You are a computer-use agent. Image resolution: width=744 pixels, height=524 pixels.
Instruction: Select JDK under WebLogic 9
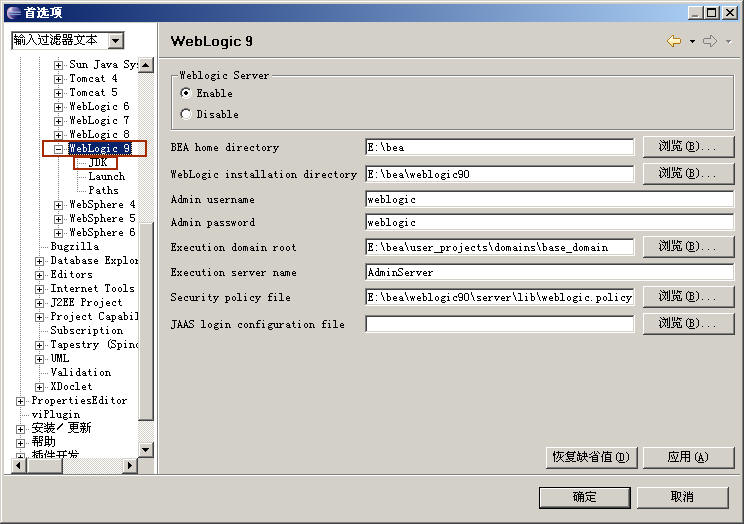98,162
